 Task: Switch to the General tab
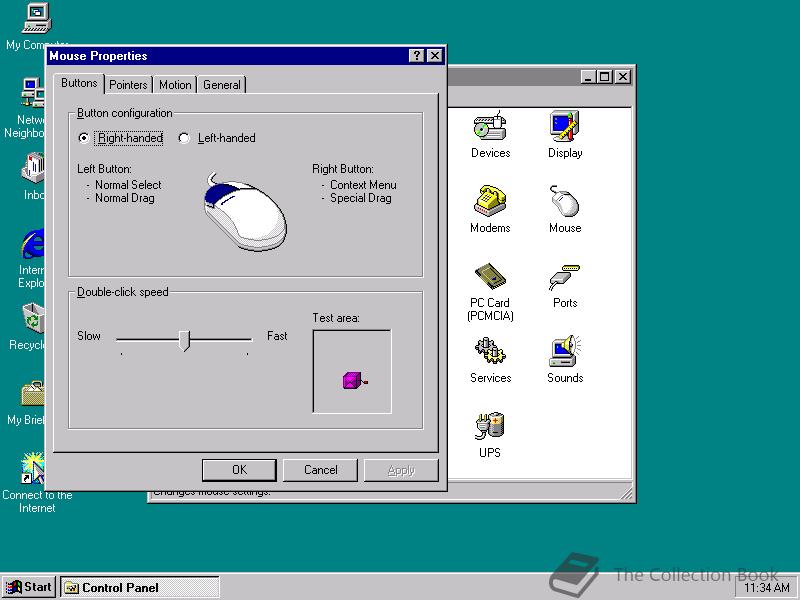[221, 85]
